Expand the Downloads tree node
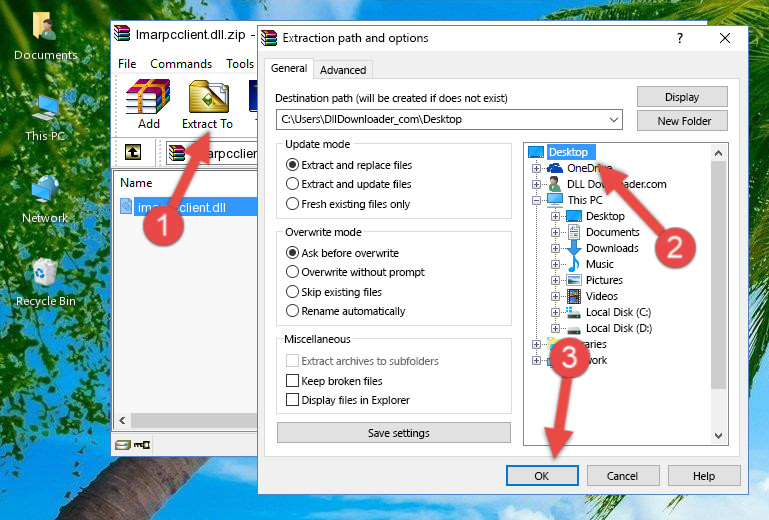769x520 pixels. pos(555,248)
